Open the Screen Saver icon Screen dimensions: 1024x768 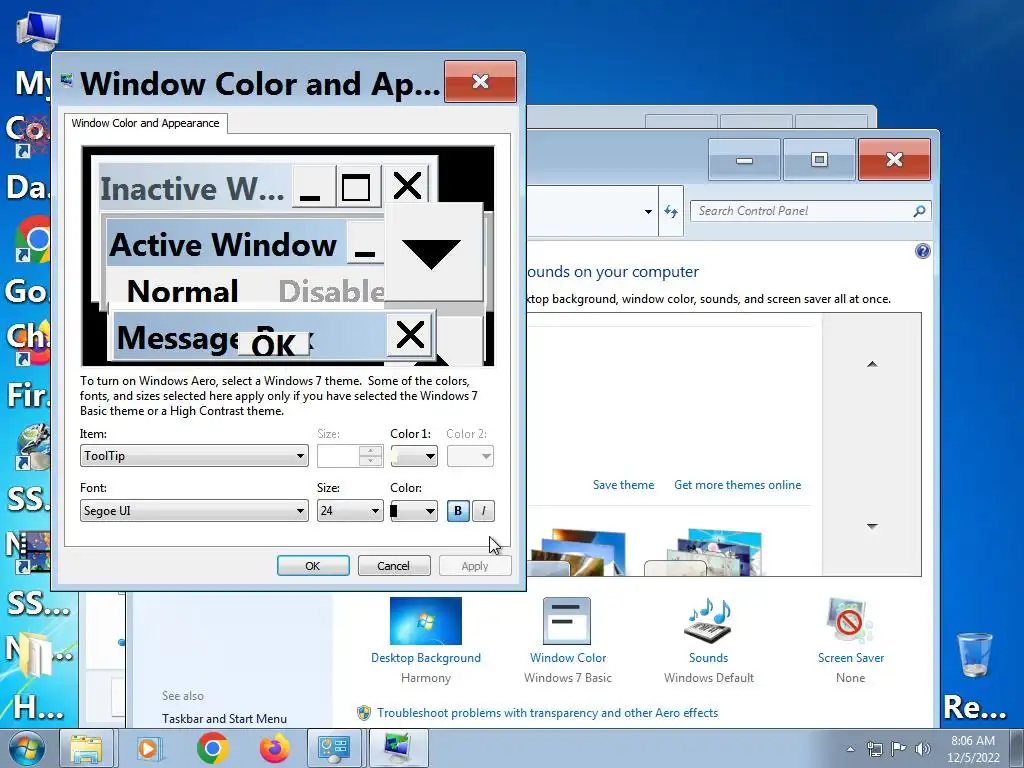[850, 621]
